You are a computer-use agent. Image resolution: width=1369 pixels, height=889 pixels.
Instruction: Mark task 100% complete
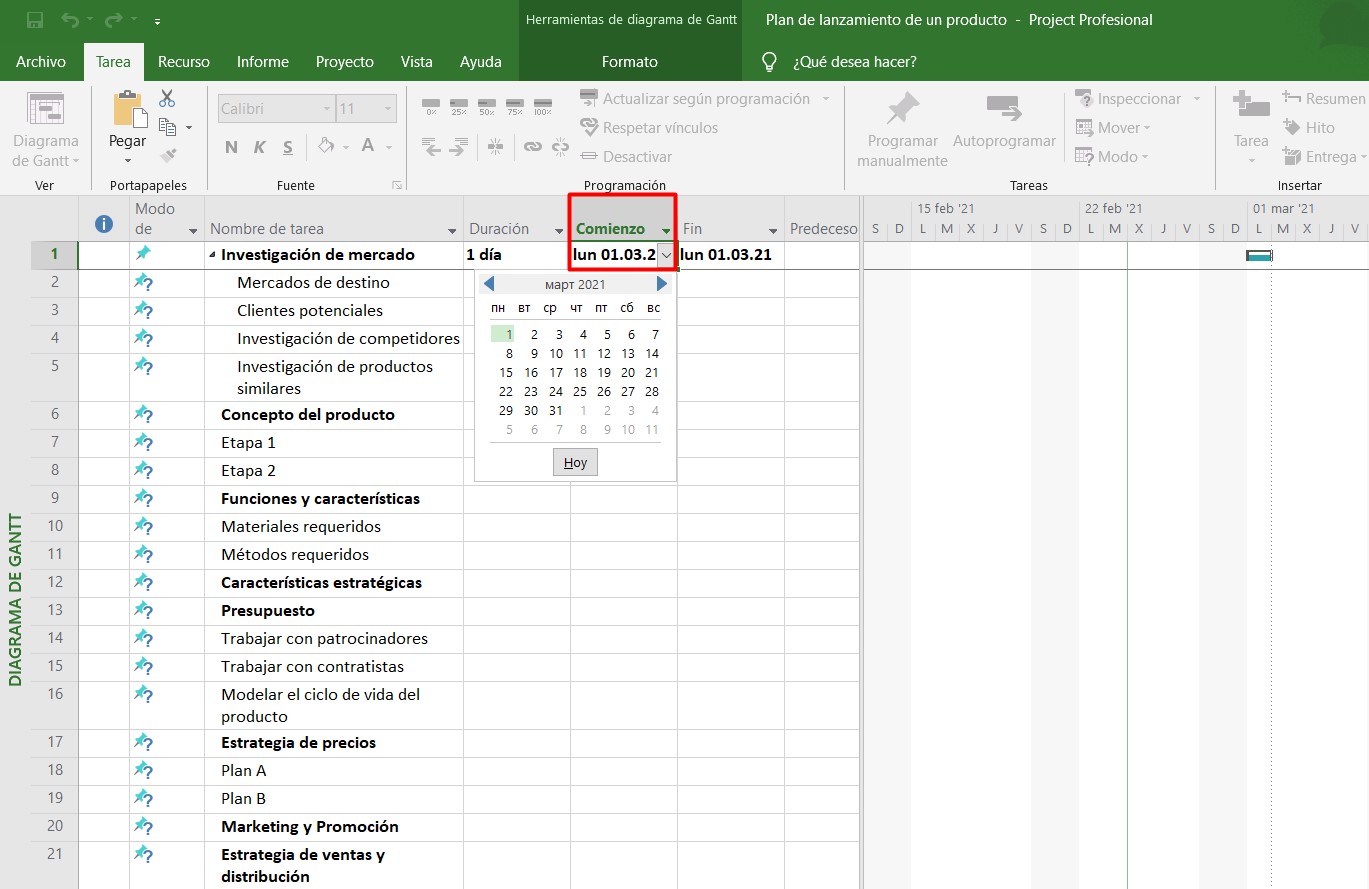[543, 106]
